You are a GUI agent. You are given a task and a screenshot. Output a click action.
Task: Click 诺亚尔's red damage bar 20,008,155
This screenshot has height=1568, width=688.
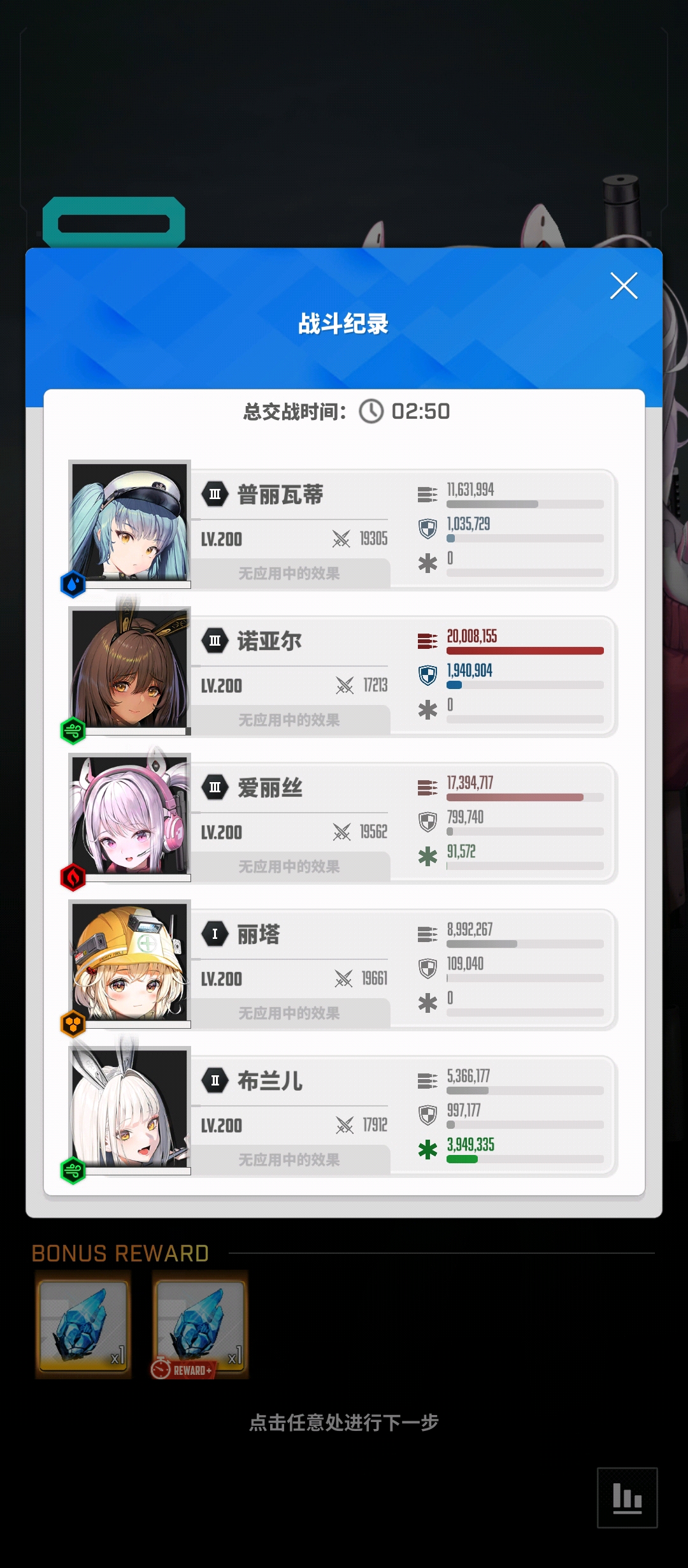[525, 651]
